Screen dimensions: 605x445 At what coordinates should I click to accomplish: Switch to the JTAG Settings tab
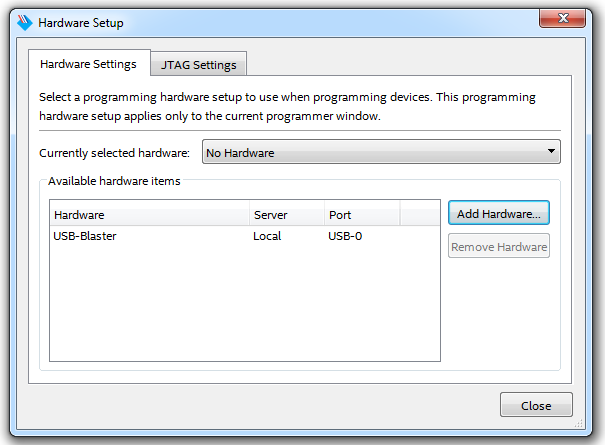[x=199, y=65]
